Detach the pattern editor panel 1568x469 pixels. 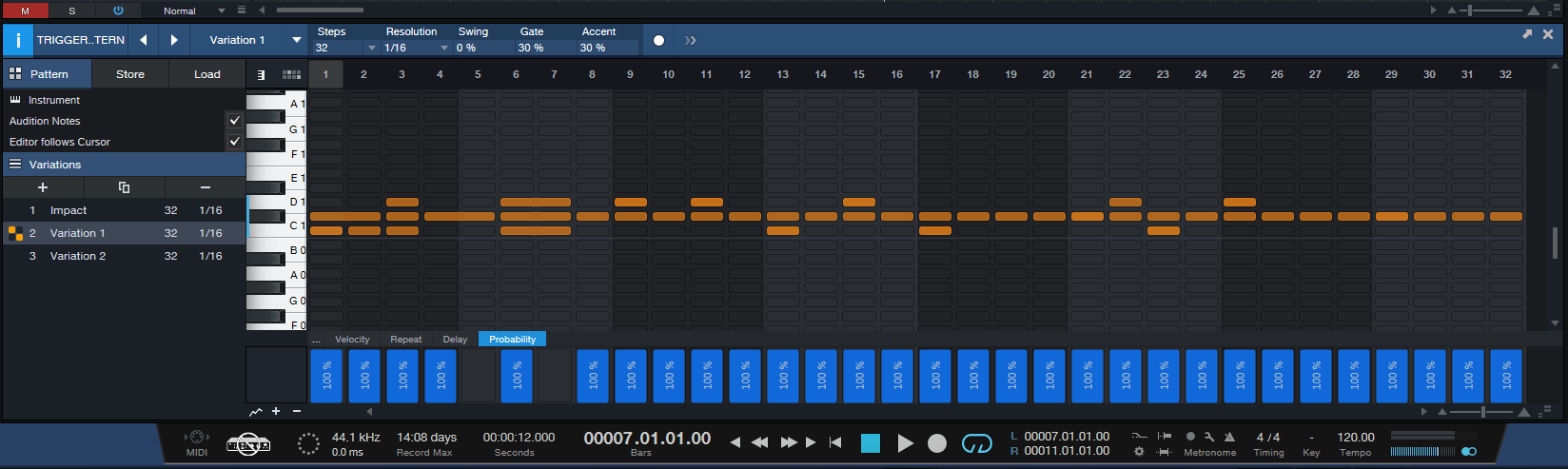[x=1527, y=34]
